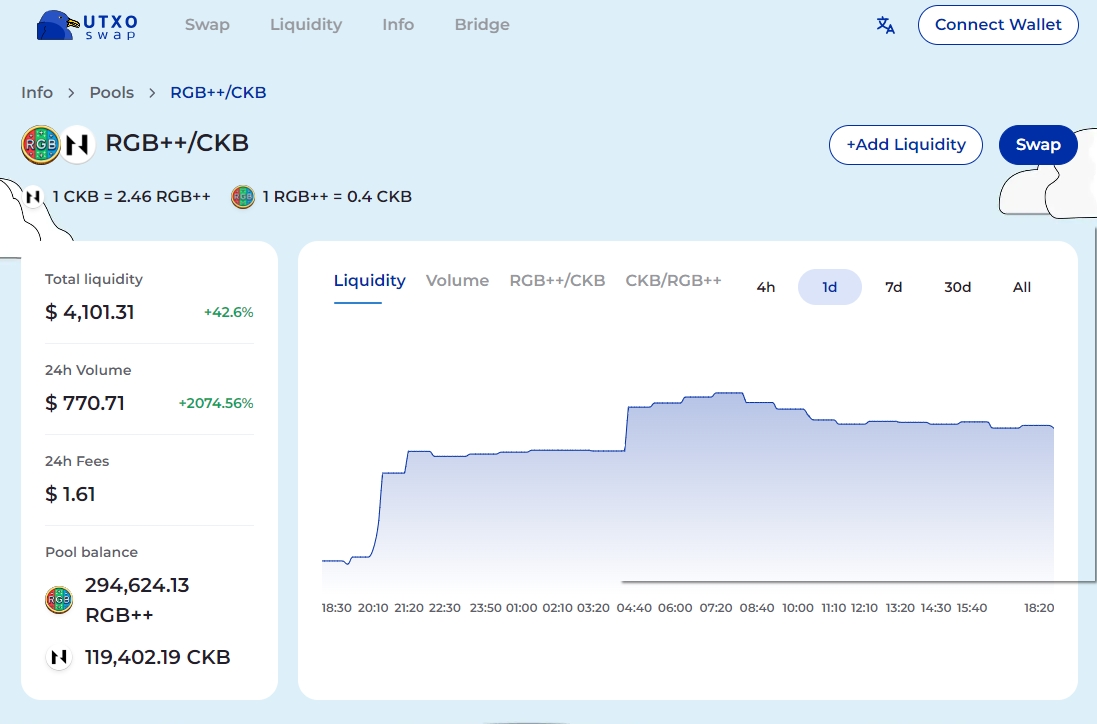The height and width of the screenshot is (724, 1097).
Task: Click the 18:20 axis label on the chart
Action: (x=1039, y=608)
